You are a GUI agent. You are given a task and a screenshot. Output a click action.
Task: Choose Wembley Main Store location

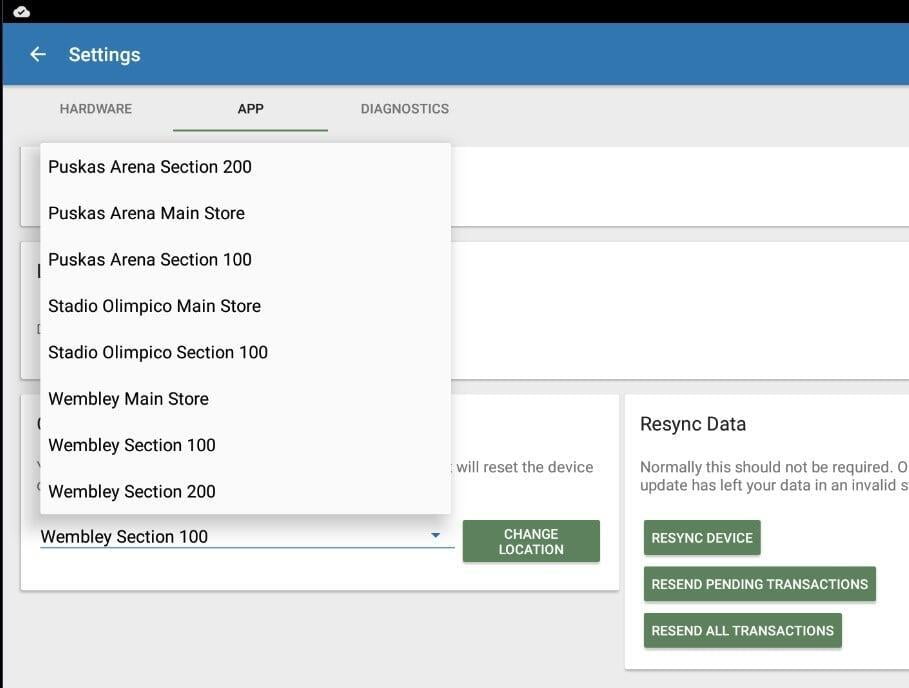245,399
